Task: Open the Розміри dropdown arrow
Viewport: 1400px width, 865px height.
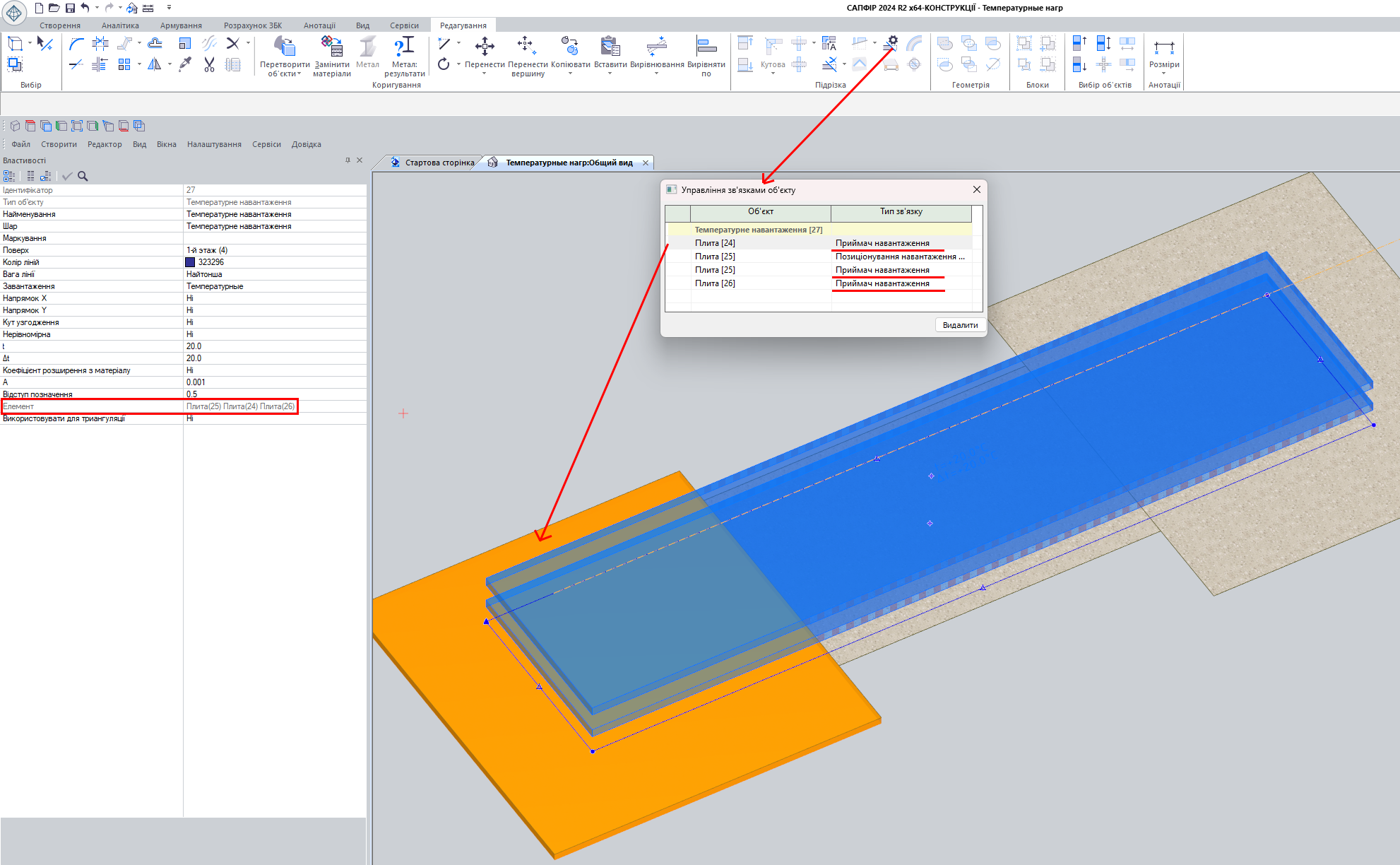Action: tap(1163, 73)
